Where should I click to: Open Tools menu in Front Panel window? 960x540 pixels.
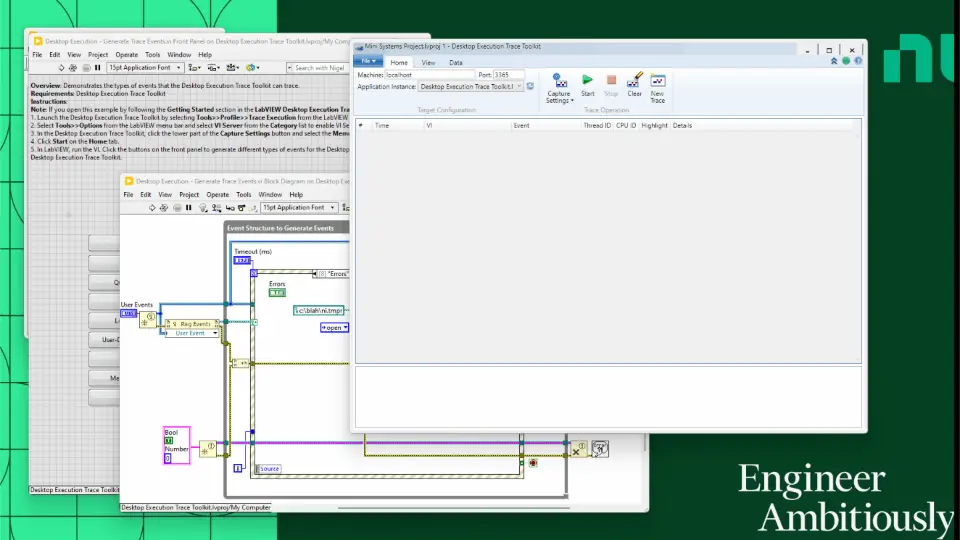tap(152, 54)
